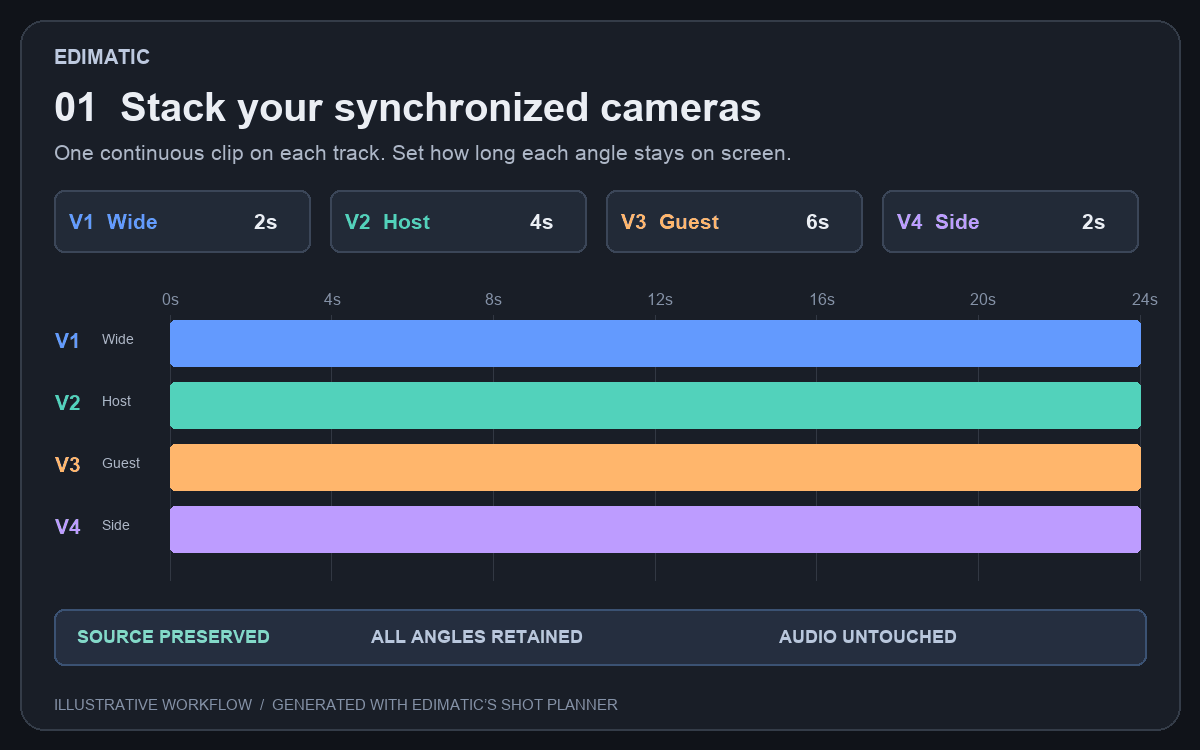Click the 4s ruler mark
The height and width of the screenshot is (750, 1200).
pos(332,300)
